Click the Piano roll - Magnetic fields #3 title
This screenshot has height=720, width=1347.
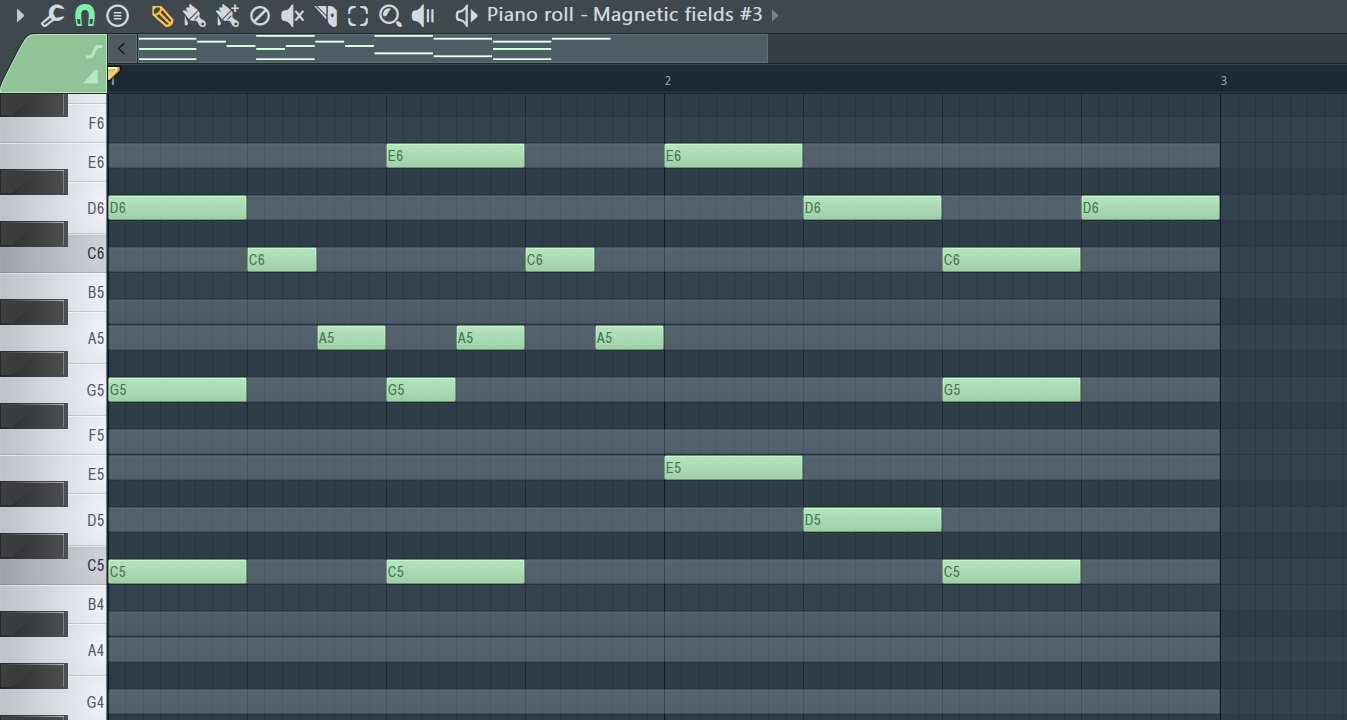[x=624, y=14]
